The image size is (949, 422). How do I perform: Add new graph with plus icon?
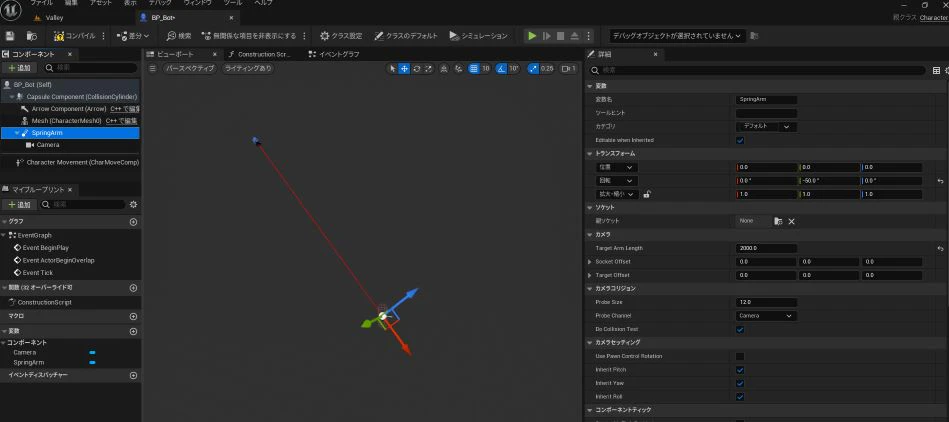(133, 222)
